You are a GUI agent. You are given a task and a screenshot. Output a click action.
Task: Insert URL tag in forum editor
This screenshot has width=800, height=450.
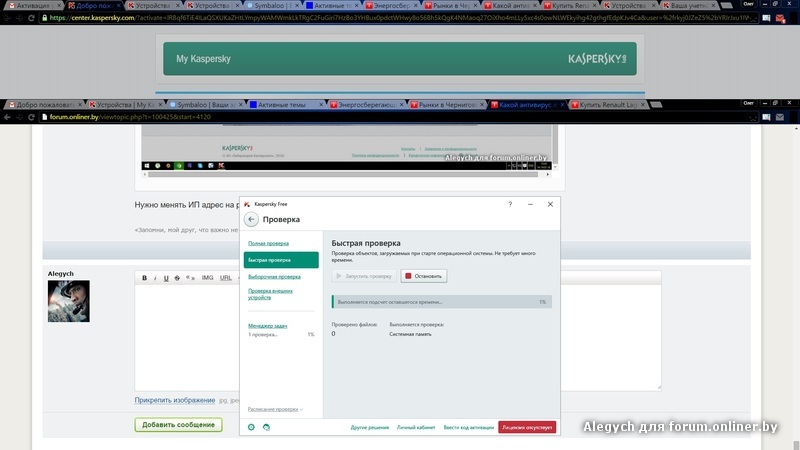coord(226,278)
